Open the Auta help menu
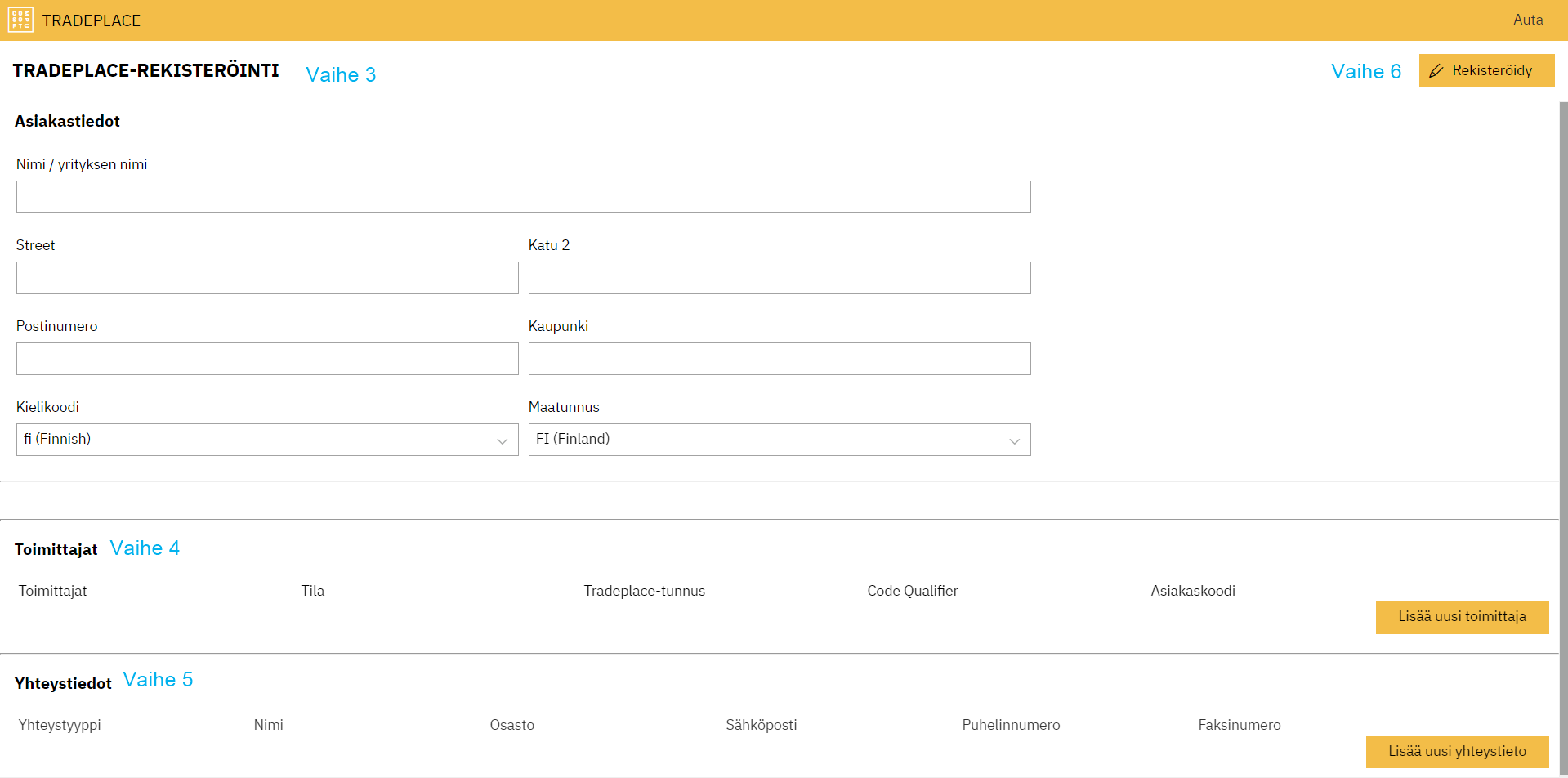Viewport: 1568px width, 778px height. click(1527, 20)
